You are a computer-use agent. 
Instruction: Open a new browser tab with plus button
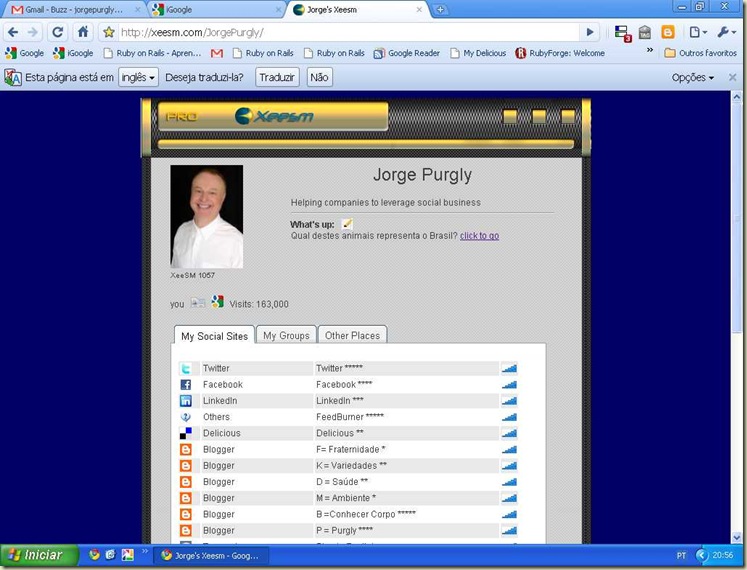tap(441, 10)
